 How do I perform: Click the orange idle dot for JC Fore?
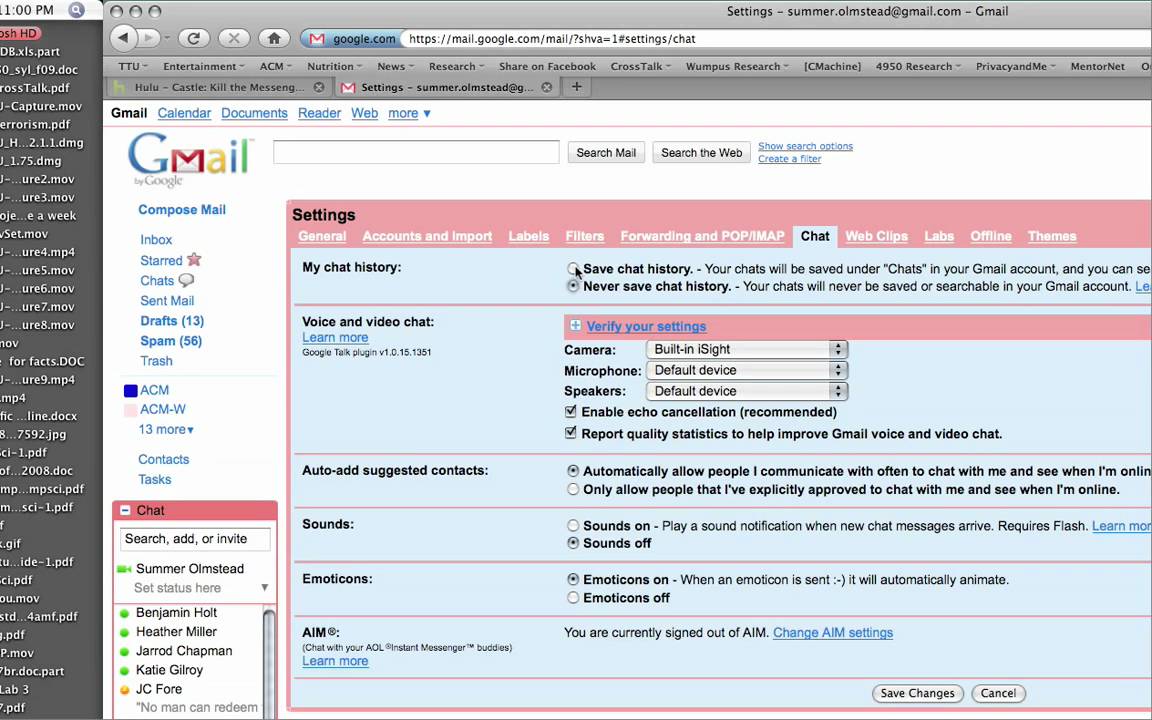124,689
